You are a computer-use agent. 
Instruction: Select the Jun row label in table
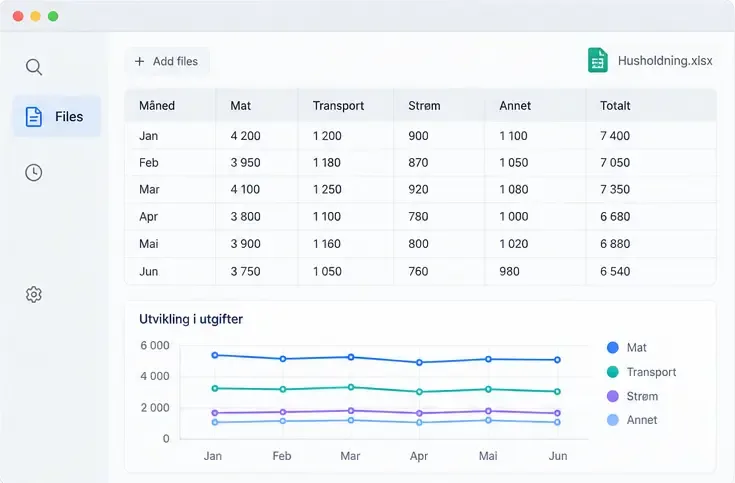pyautogui.click(x=149, y=272)
